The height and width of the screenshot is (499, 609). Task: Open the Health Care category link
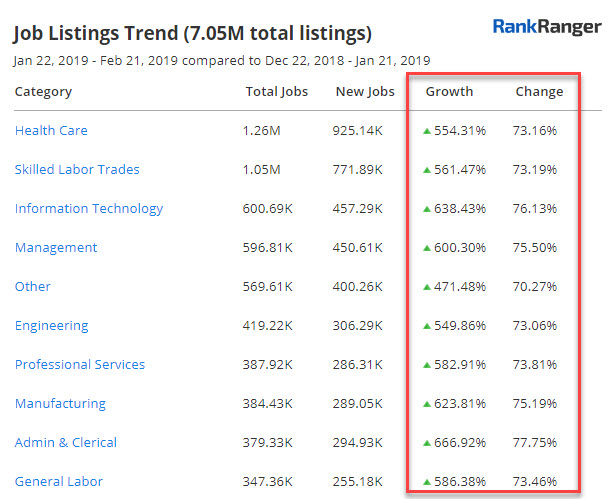click(x=51, y=131)
